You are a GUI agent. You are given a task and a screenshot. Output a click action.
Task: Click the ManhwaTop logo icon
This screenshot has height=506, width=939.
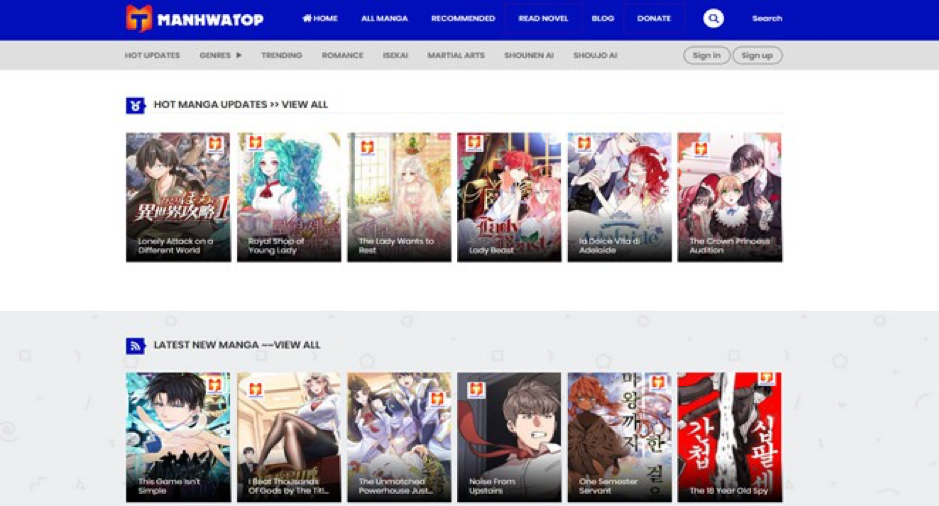tap(139, 18)
